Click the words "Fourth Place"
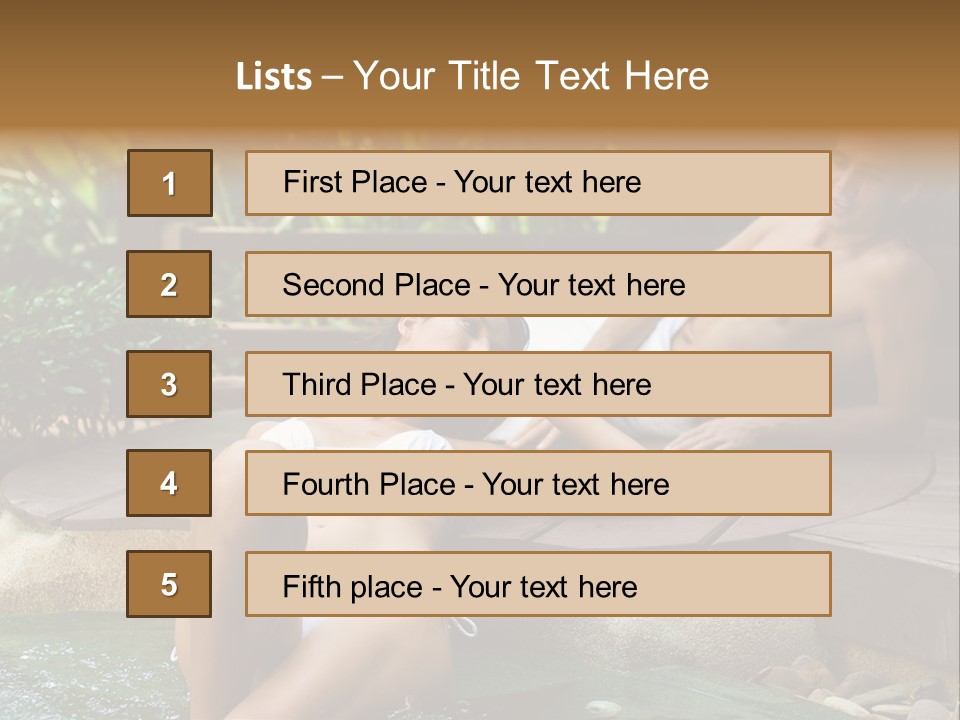 [368, 485]
